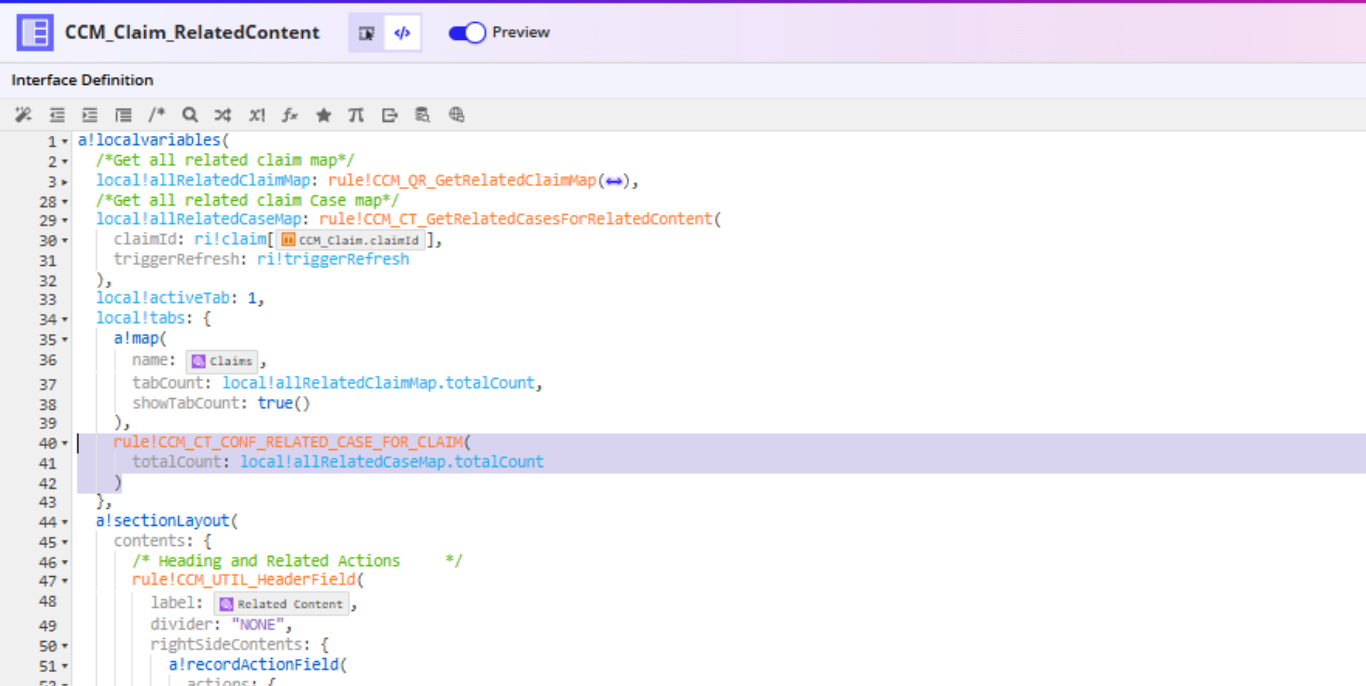Viewport: 1366px width, 686px height.
Task: Click the fx function toolbar icon
Action: (x=290, y=115)
